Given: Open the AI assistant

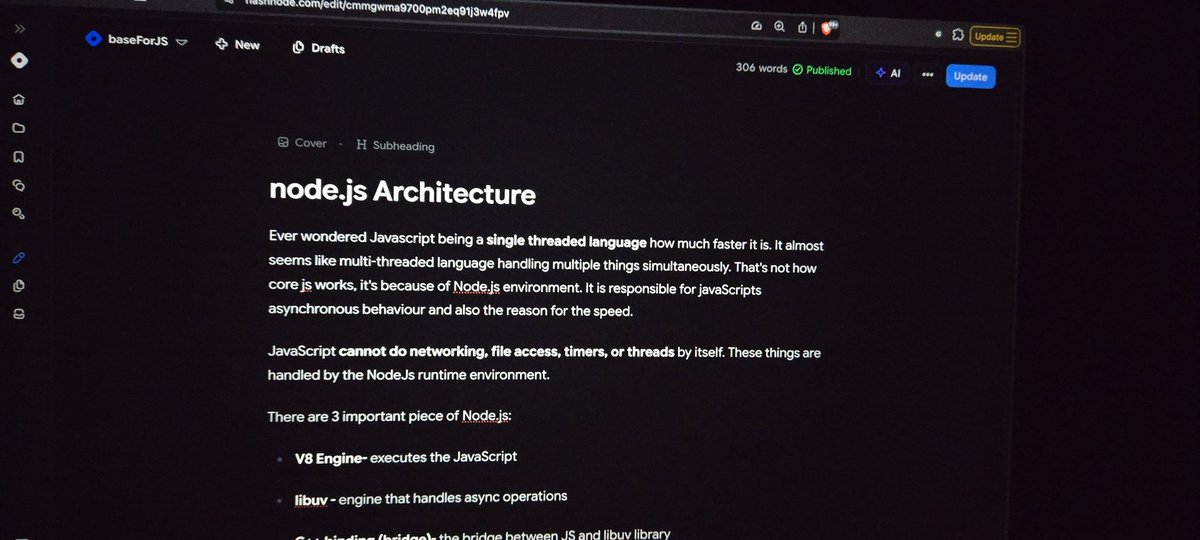Looking at the screenshot, I should pos(888,73).
